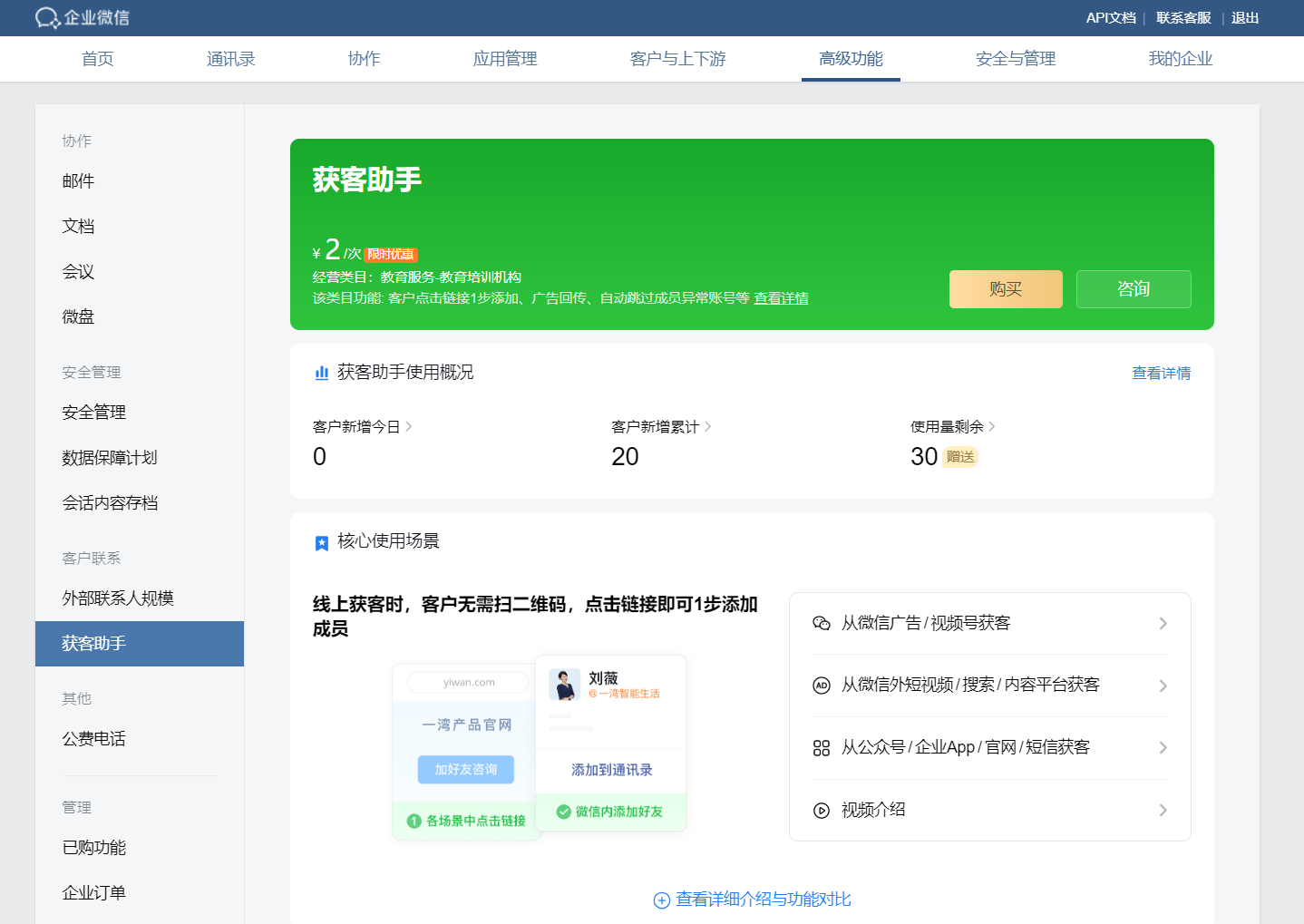Image resolution: width=1304 pixels, height=924 pixels.
Task: Select 数据保障计划 sidebar item
Action: point(140,458)
